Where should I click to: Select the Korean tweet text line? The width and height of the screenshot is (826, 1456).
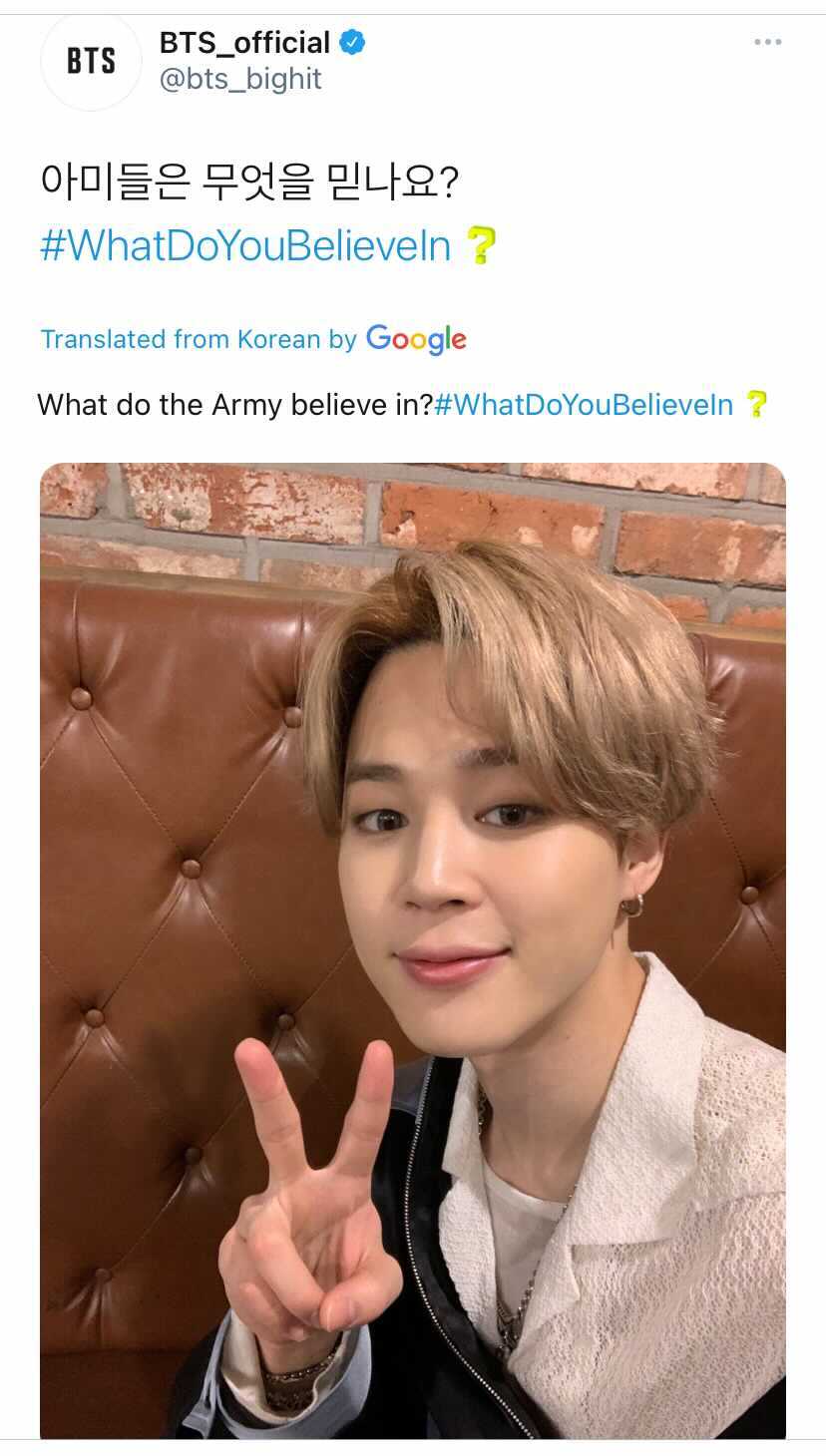pyautogui.click(x=248, y=182)
